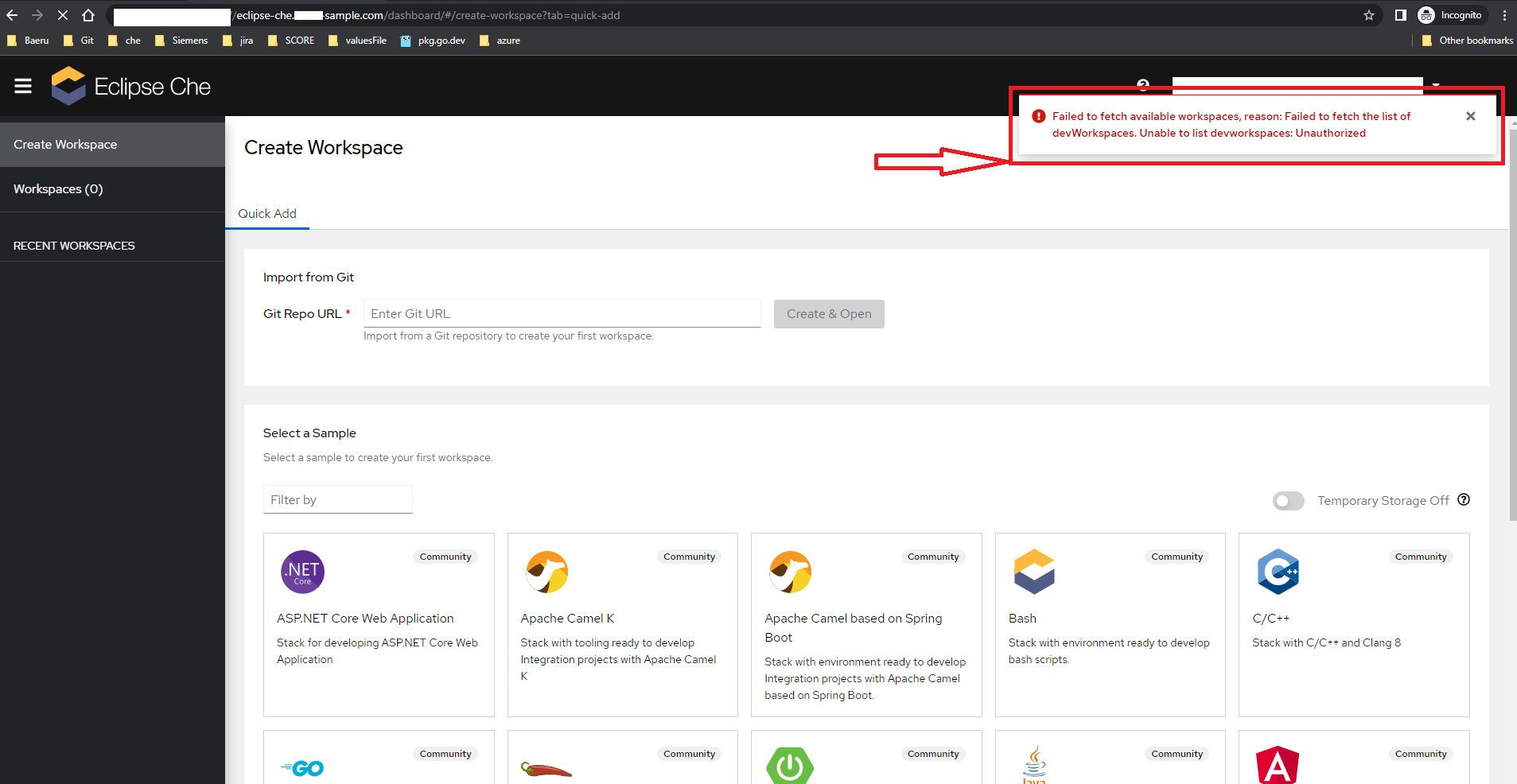The height and width of the screenshot is (784, 1517).
Task: Select the Bash sample title
Action: 1022,619
